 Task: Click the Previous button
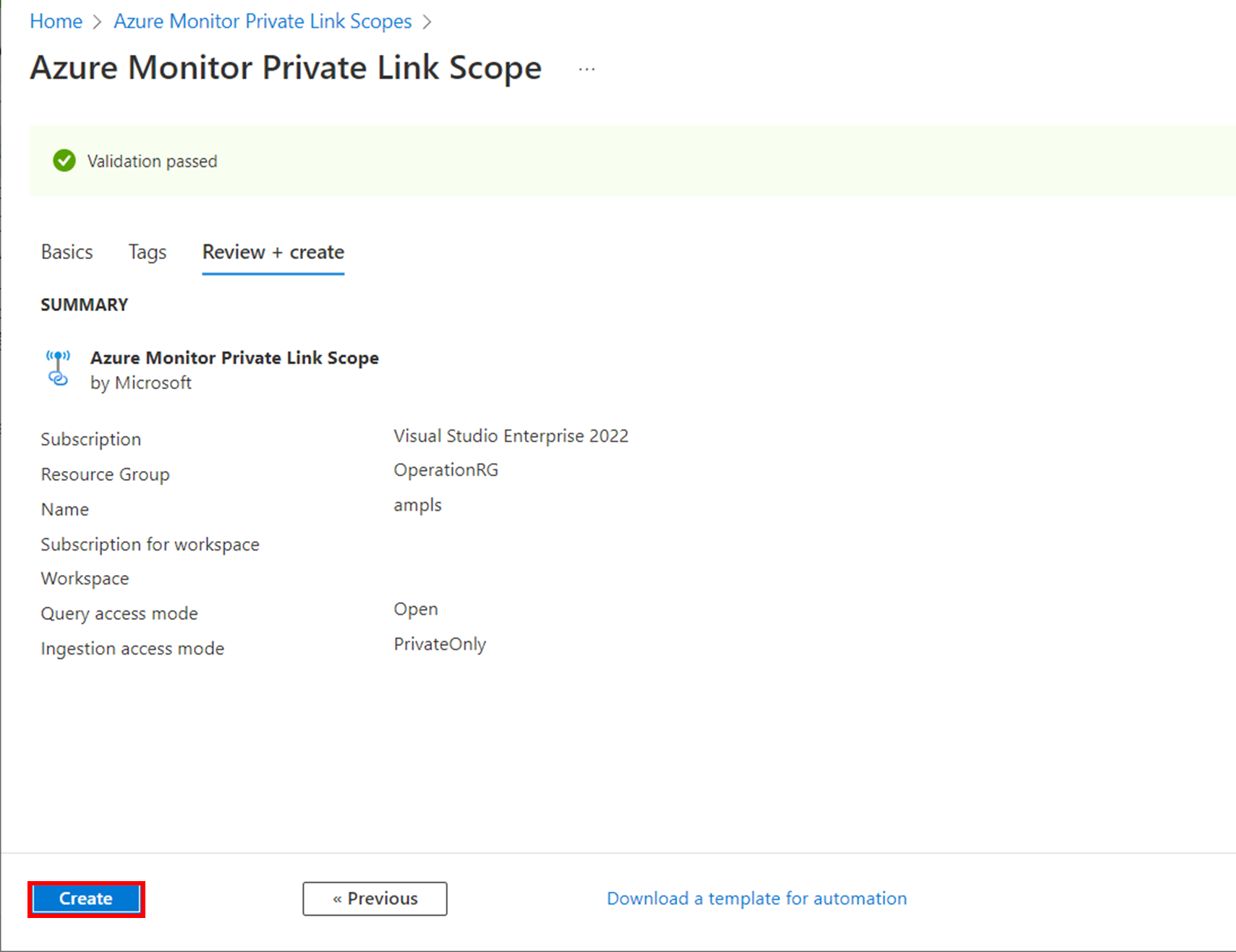tap(375, 898)
